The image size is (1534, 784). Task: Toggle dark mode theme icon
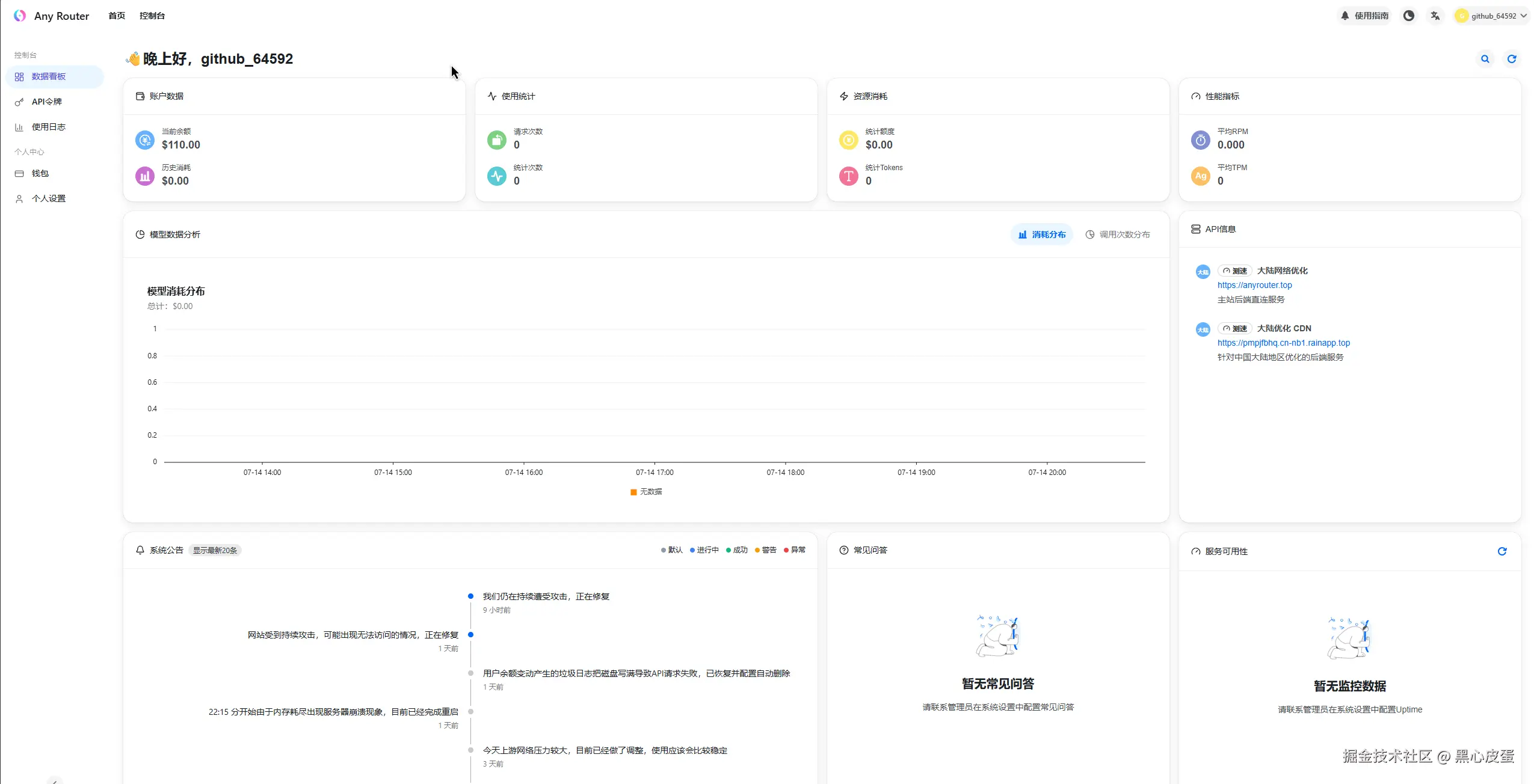click(1409, 16)
